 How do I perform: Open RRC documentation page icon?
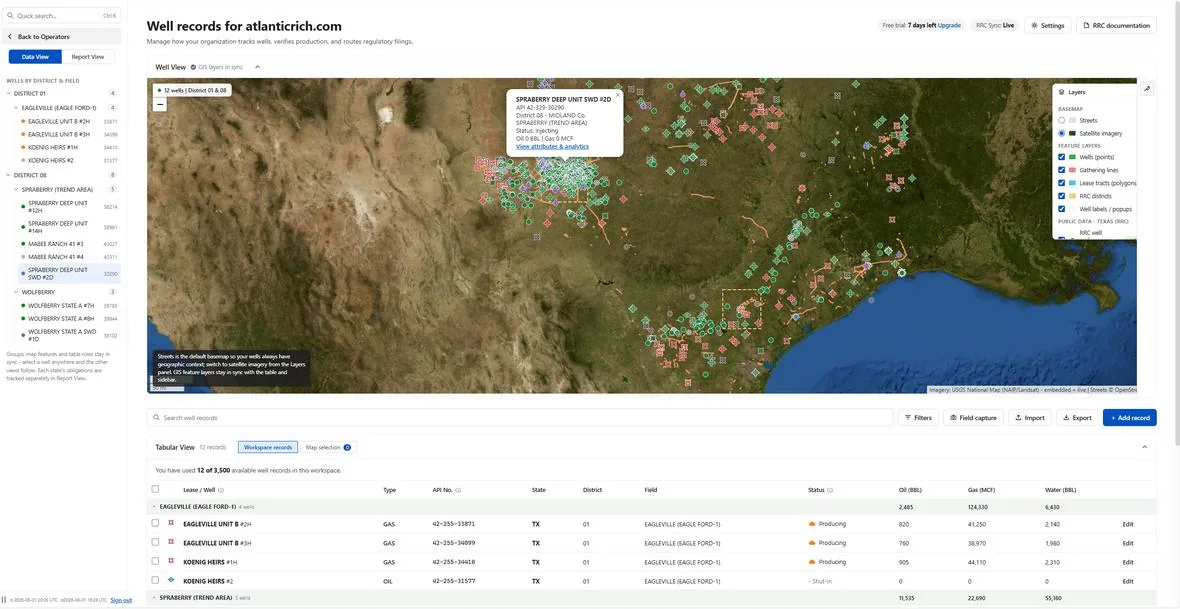point(1086,26)
